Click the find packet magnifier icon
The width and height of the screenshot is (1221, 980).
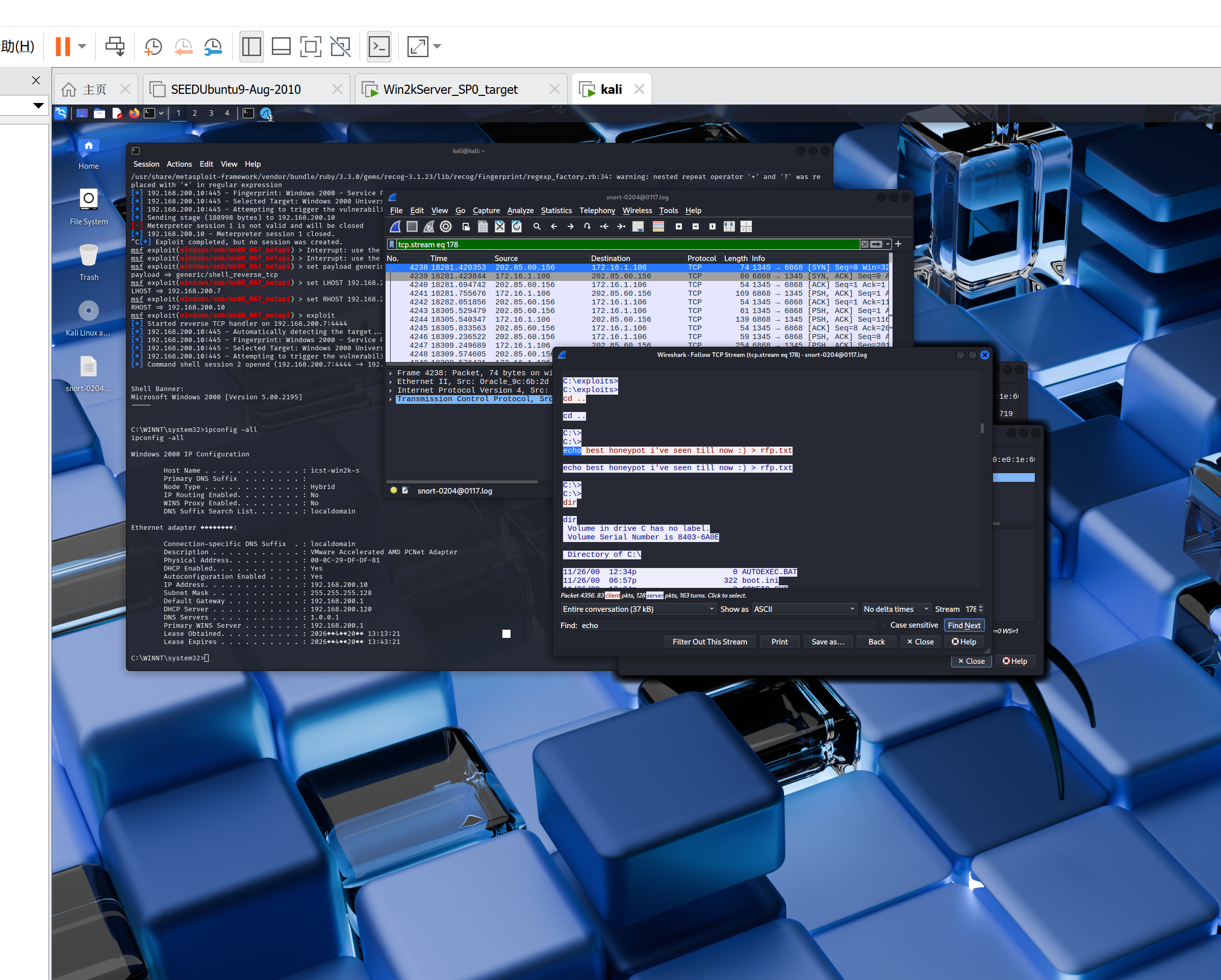coord(537,226)
